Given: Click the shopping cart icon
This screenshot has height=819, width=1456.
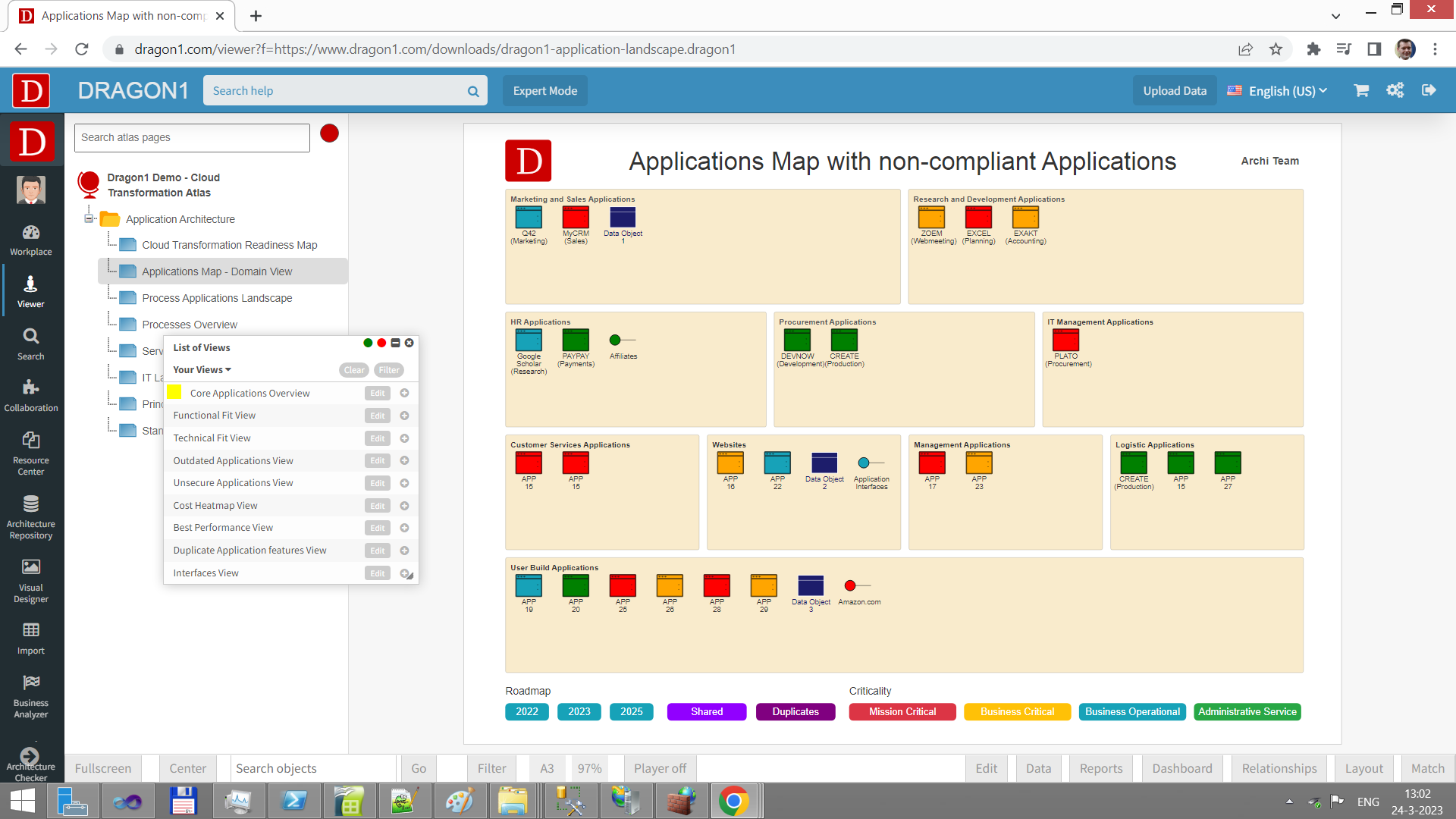Looking at the screenshot, I should [1361, 90].
